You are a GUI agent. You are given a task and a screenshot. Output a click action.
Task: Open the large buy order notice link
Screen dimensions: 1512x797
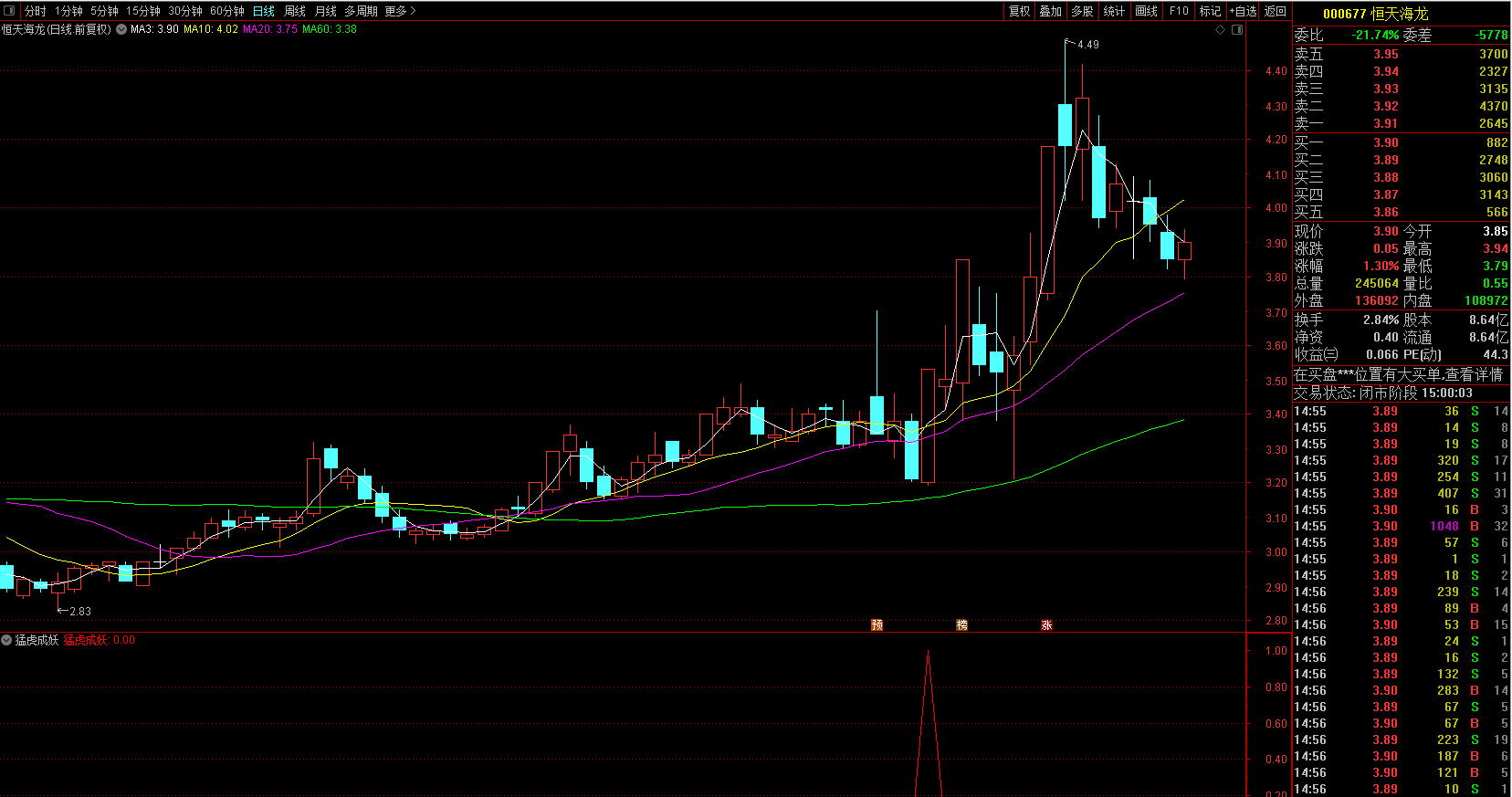[x=1398, y=374]
